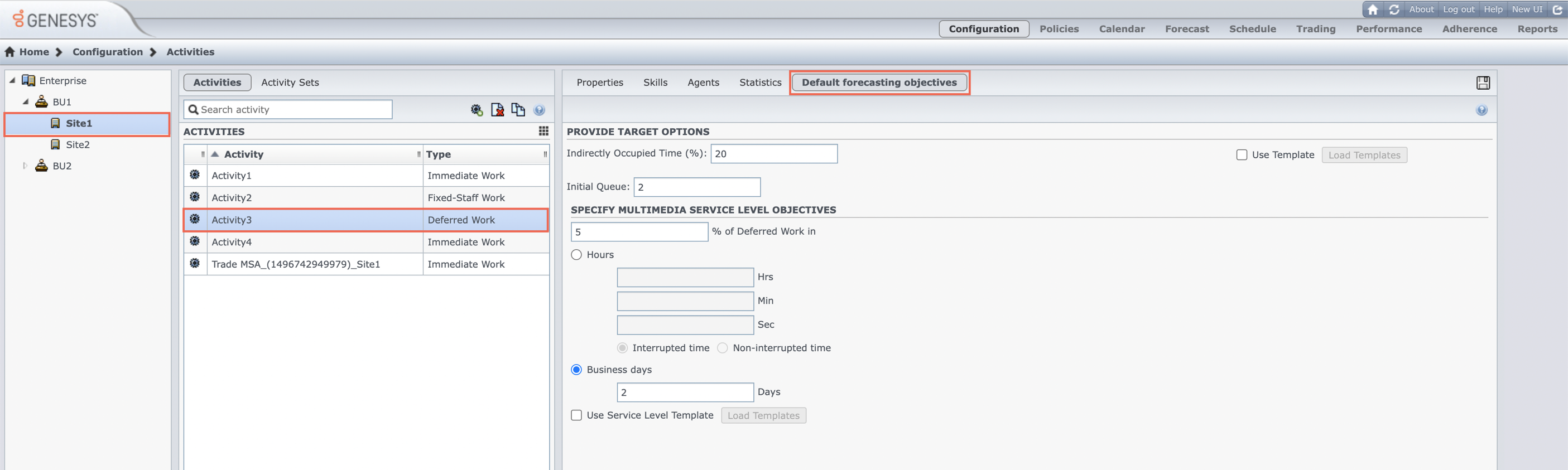Open help icon in the objectives pane
The image size is (1568, 470).
point(1482,110)
